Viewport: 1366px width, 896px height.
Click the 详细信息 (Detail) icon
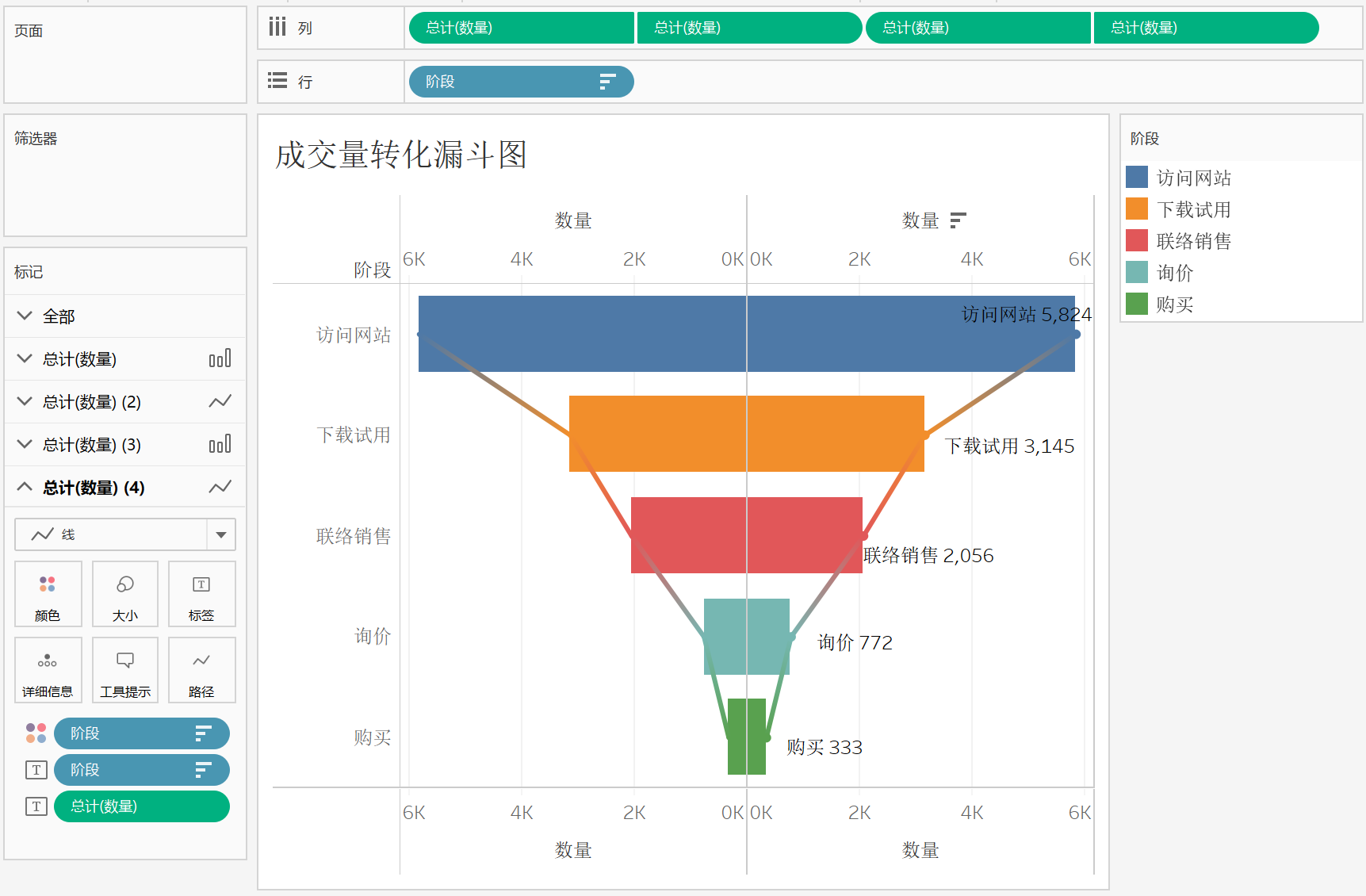(x=48, y=670)
